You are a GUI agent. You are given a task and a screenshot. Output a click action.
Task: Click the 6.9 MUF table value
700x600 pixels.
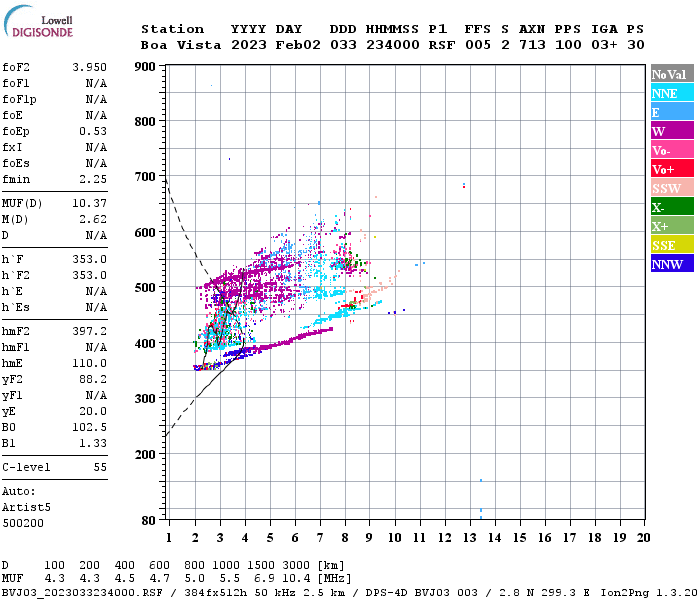click(264, 579)
